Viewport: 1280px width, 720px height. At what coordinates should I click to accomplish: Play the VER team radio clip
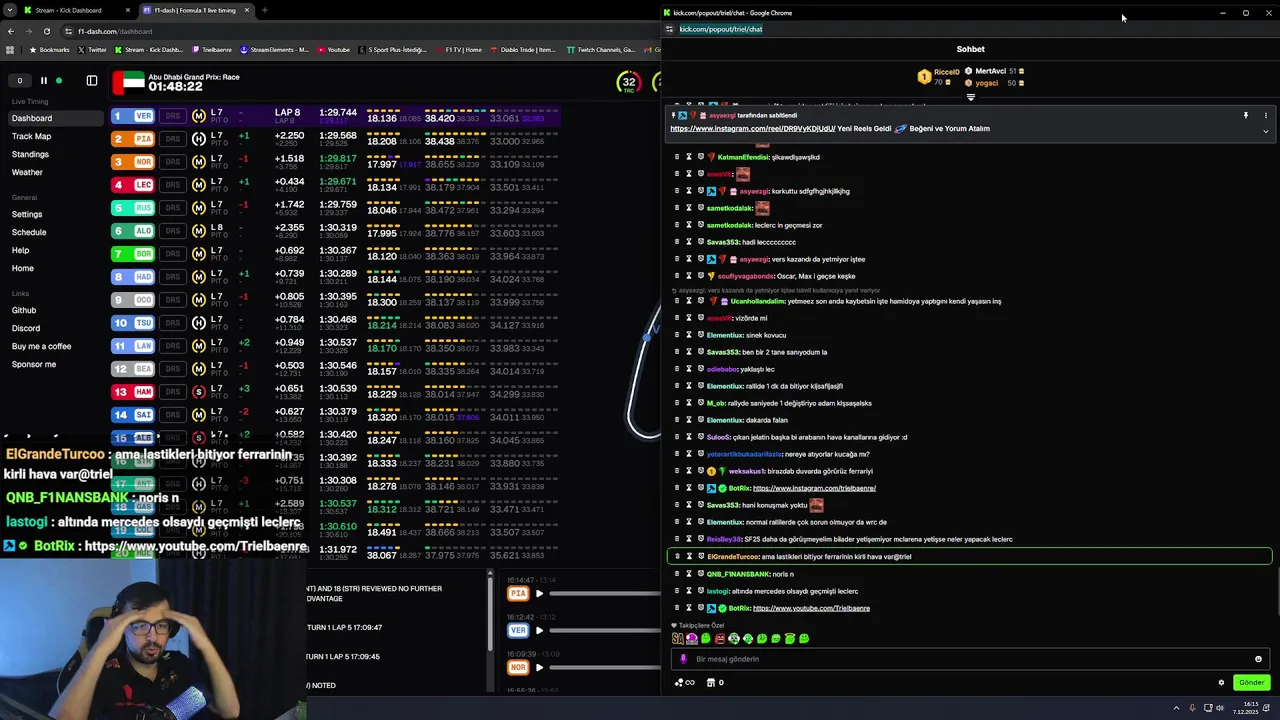point(539,630)
